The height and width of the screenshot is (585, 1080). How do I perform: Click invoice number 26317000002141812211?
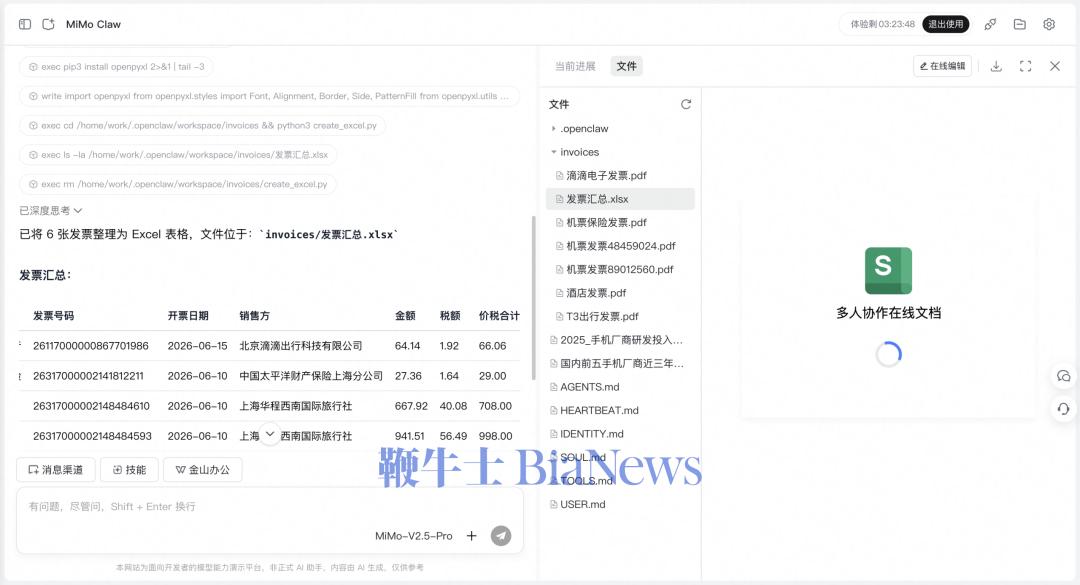click(x=88, y=376)
